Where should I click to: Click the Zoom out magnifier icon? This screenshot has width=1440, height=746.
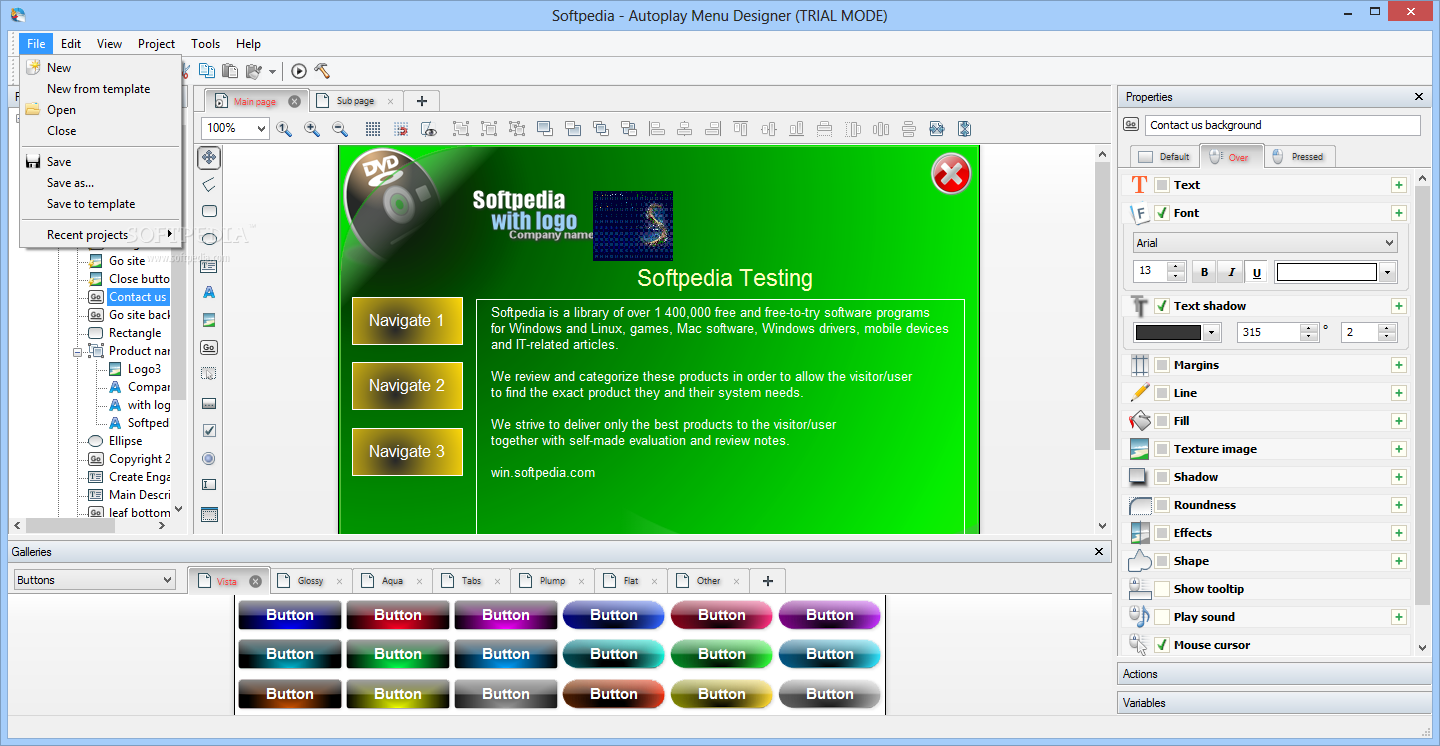tap(340, 129)
